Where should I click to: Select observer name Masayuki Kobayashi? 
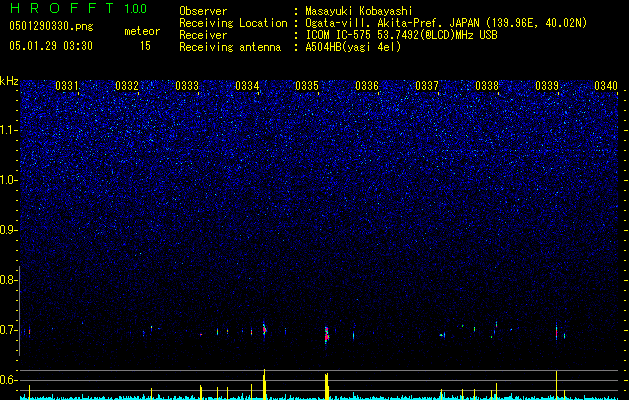click(x=359, y=11)
